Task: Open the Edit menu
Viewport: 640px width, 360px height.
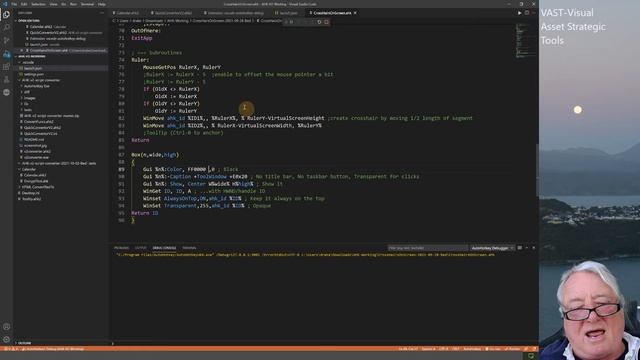Action: click(24, 4)
